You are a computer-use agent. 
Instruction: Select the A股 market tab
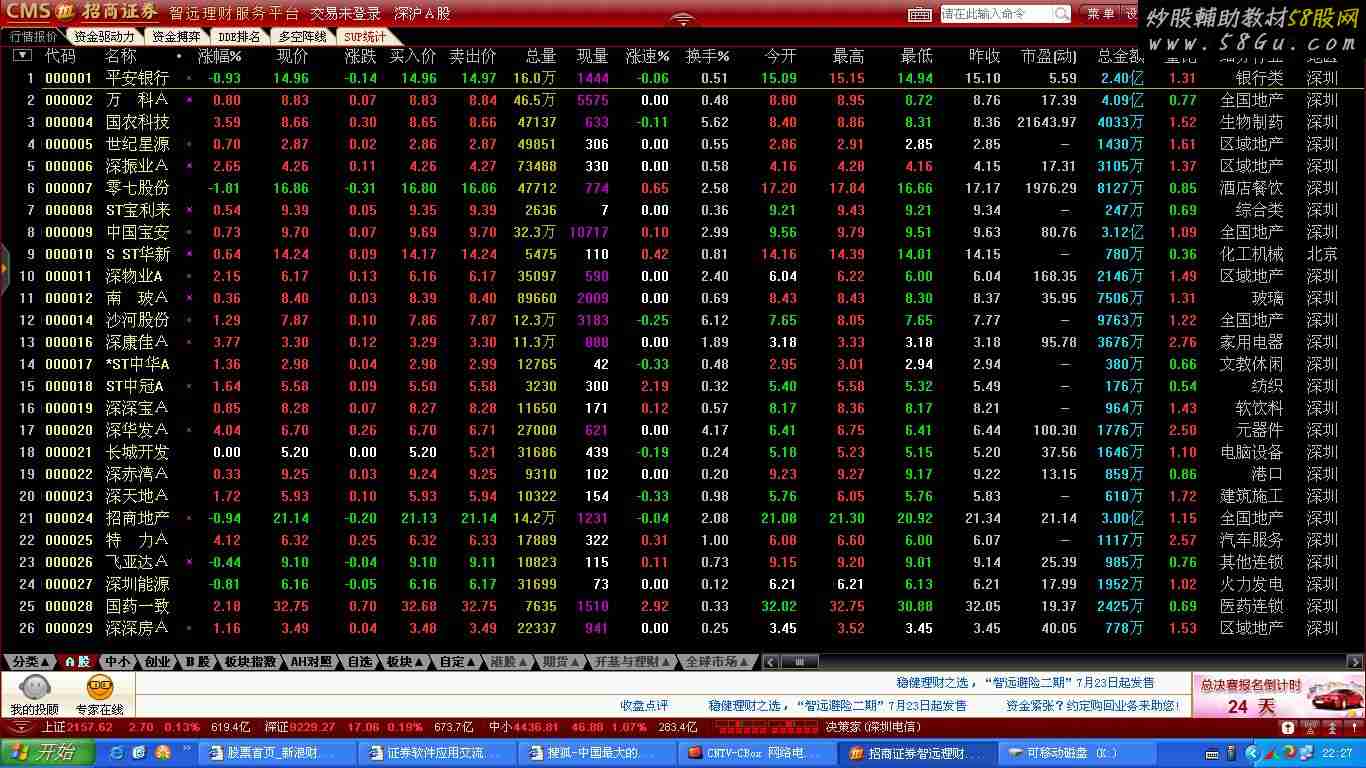pos(77,662)
